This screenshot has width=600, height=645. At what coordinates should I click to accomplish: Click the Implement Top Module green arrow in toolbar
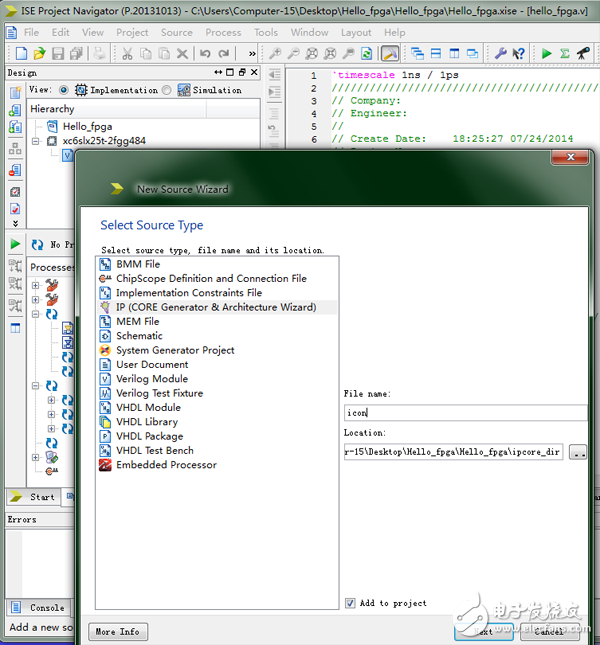coord(547,53)
